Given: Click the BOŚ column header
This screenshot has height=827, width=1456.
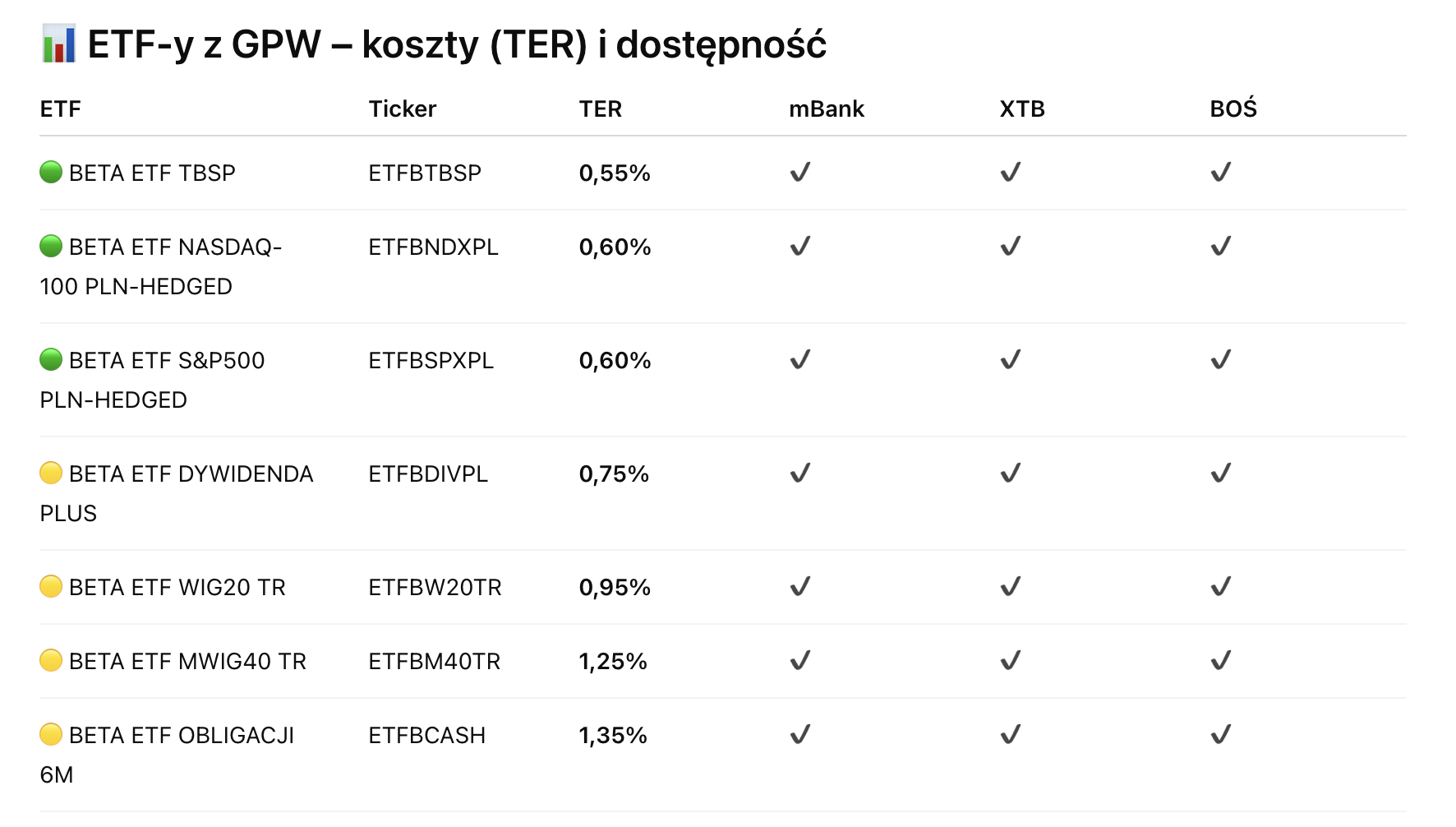Looking at the screenshot, I should point(1233,109).
